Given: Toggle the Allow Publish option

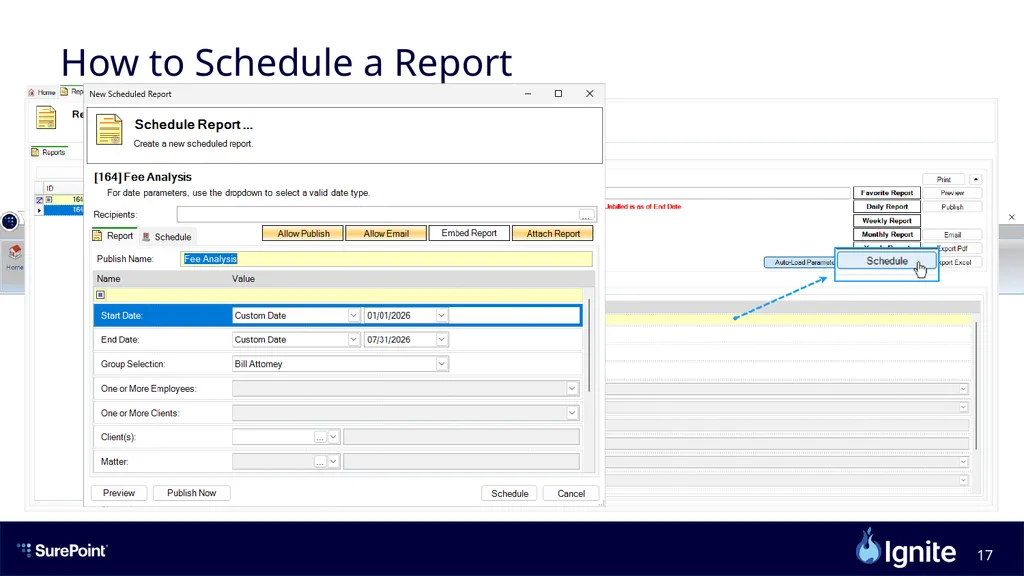Looking at the screenshot, I should click(x=303, y=233).
